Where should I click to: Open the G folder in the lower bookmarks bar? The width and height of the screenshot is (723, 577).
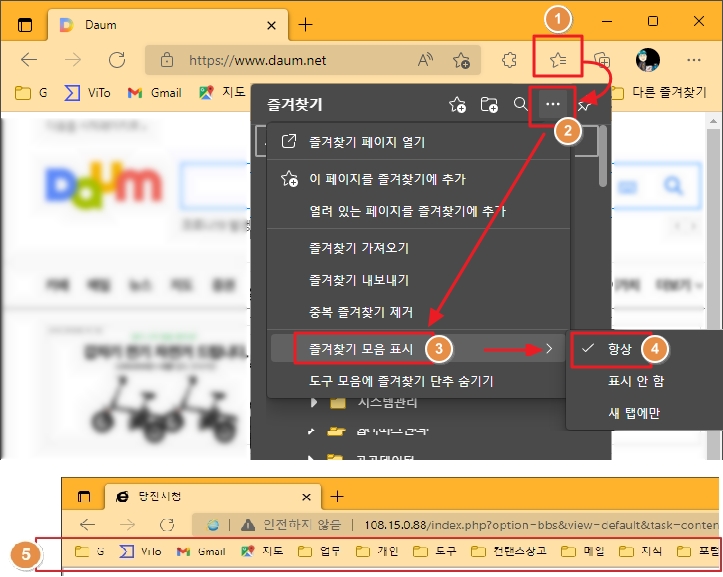89,551
